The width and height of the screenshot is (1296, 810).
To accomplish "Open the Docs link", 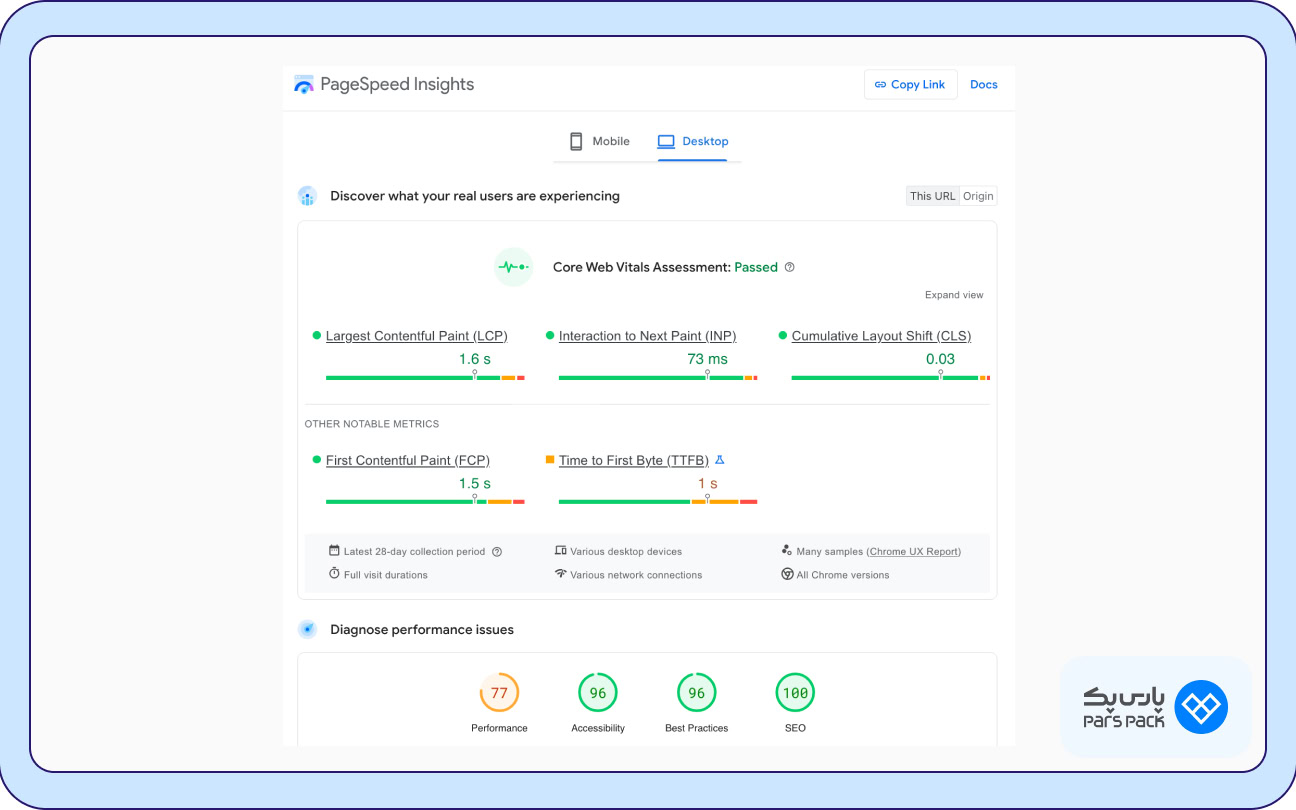I will (x=984, y=85).
